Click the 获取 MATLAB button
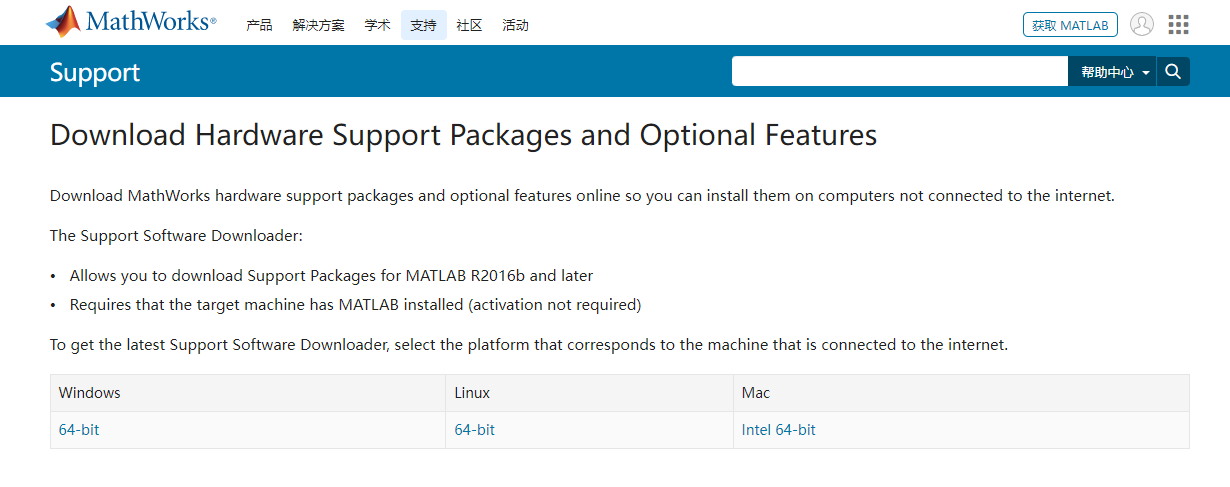The height and width of the screenshot is (487, 1230). (1070, 25)
